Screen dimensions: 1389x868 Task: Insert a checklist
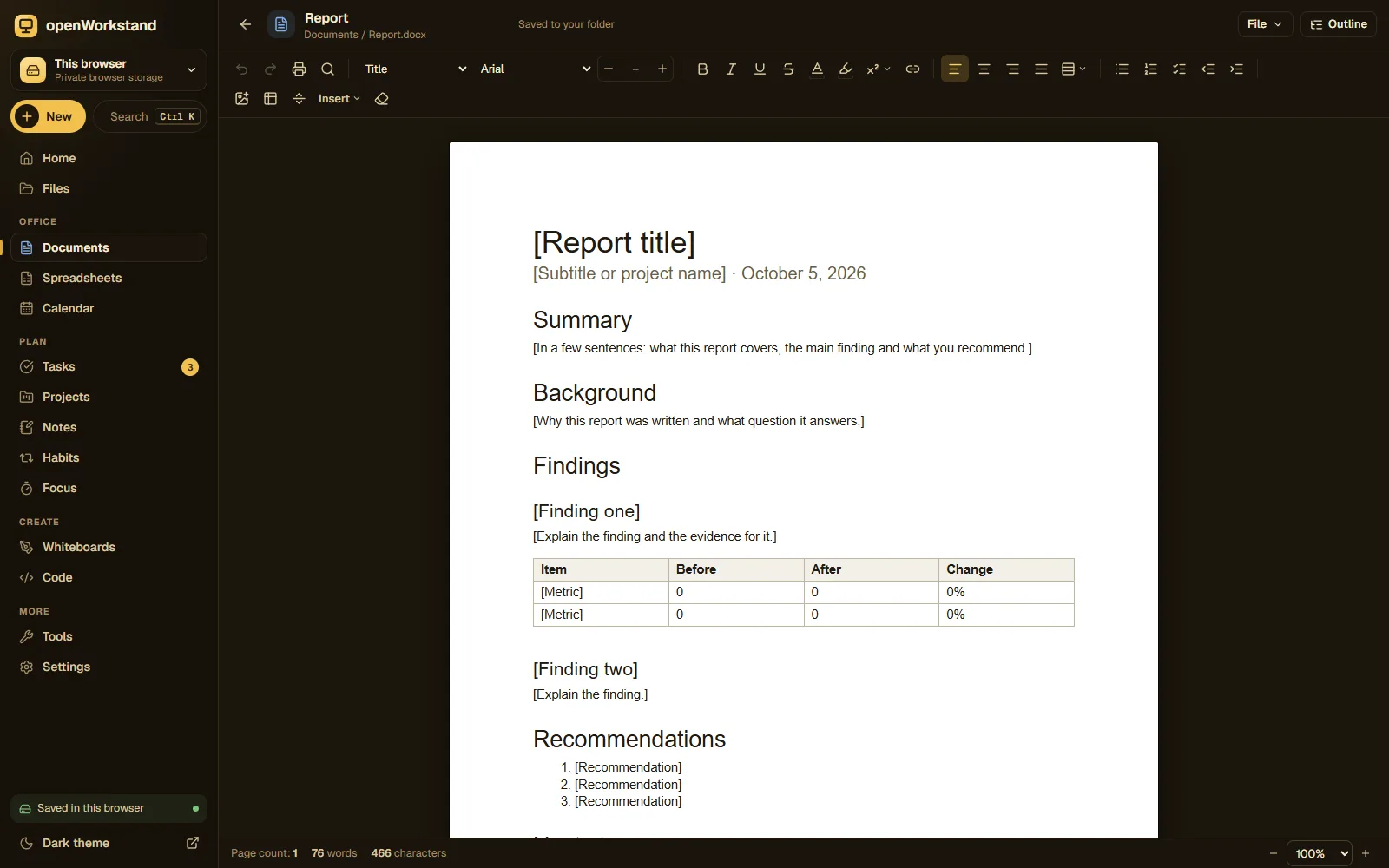click(1179, 69)
